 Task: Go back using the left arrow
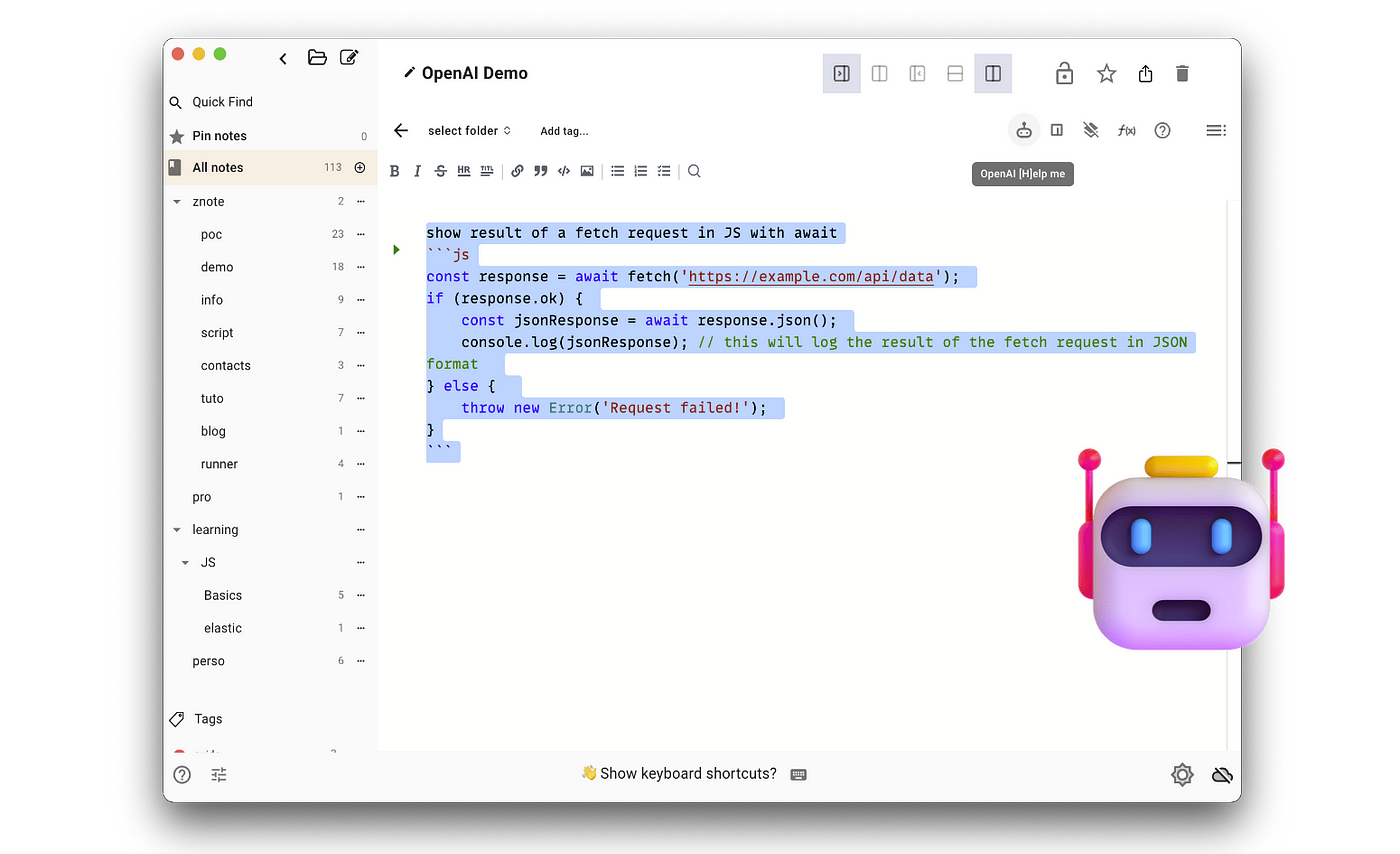click(x=401, y=130)
